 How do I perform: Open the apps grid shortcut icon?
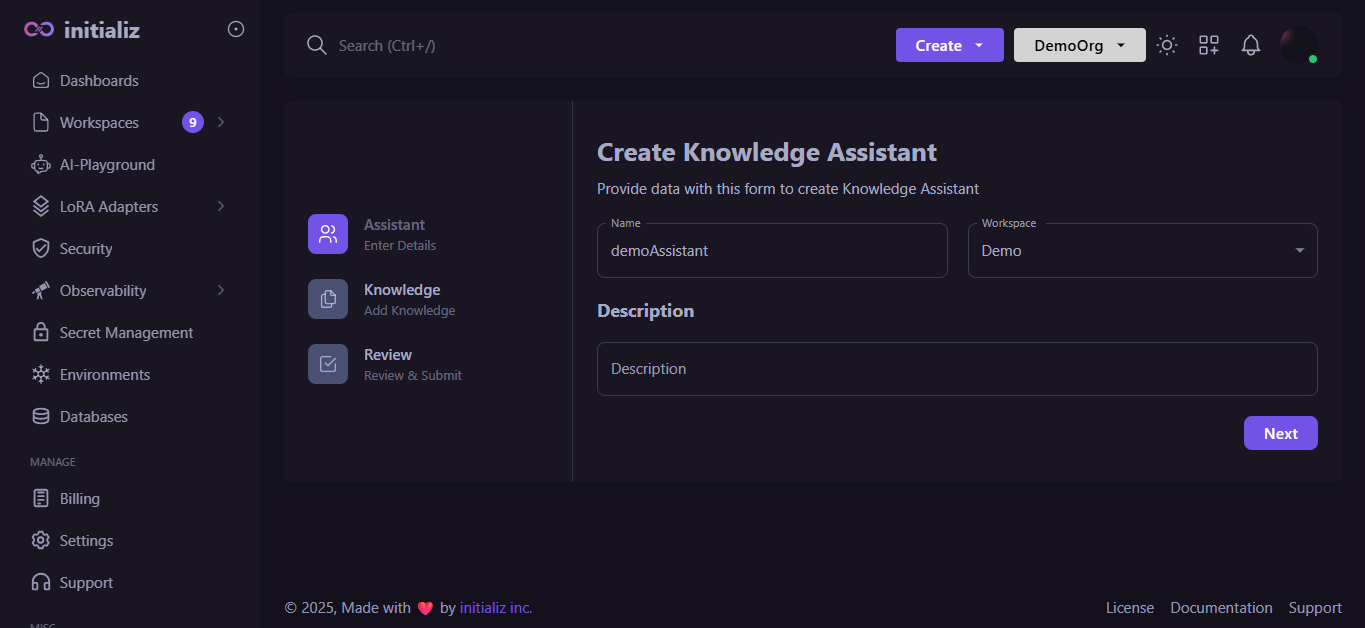pyautogui.click(x=1209, y=45)
